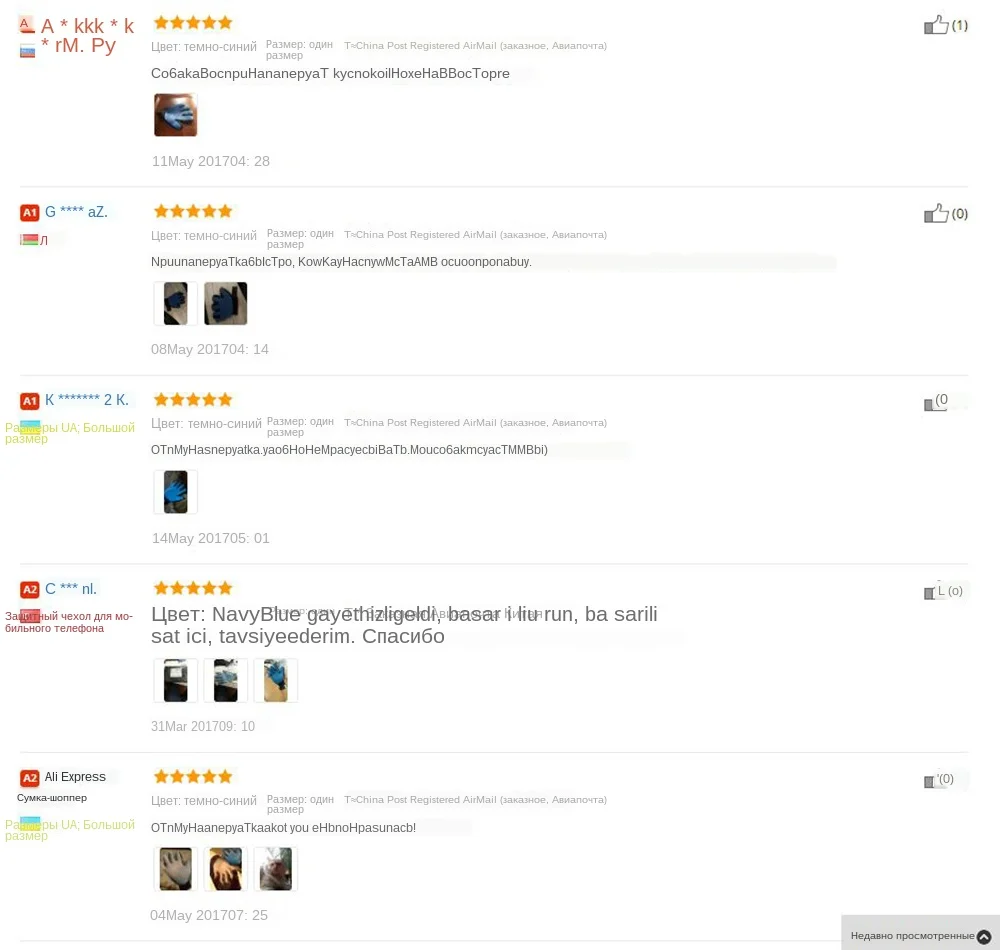Like the G **** aZ. review

936,214
